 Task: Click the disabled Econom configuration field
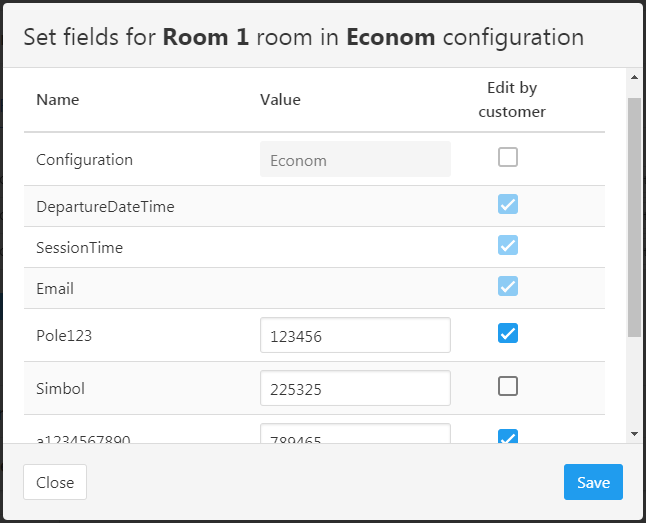(355, 159)
